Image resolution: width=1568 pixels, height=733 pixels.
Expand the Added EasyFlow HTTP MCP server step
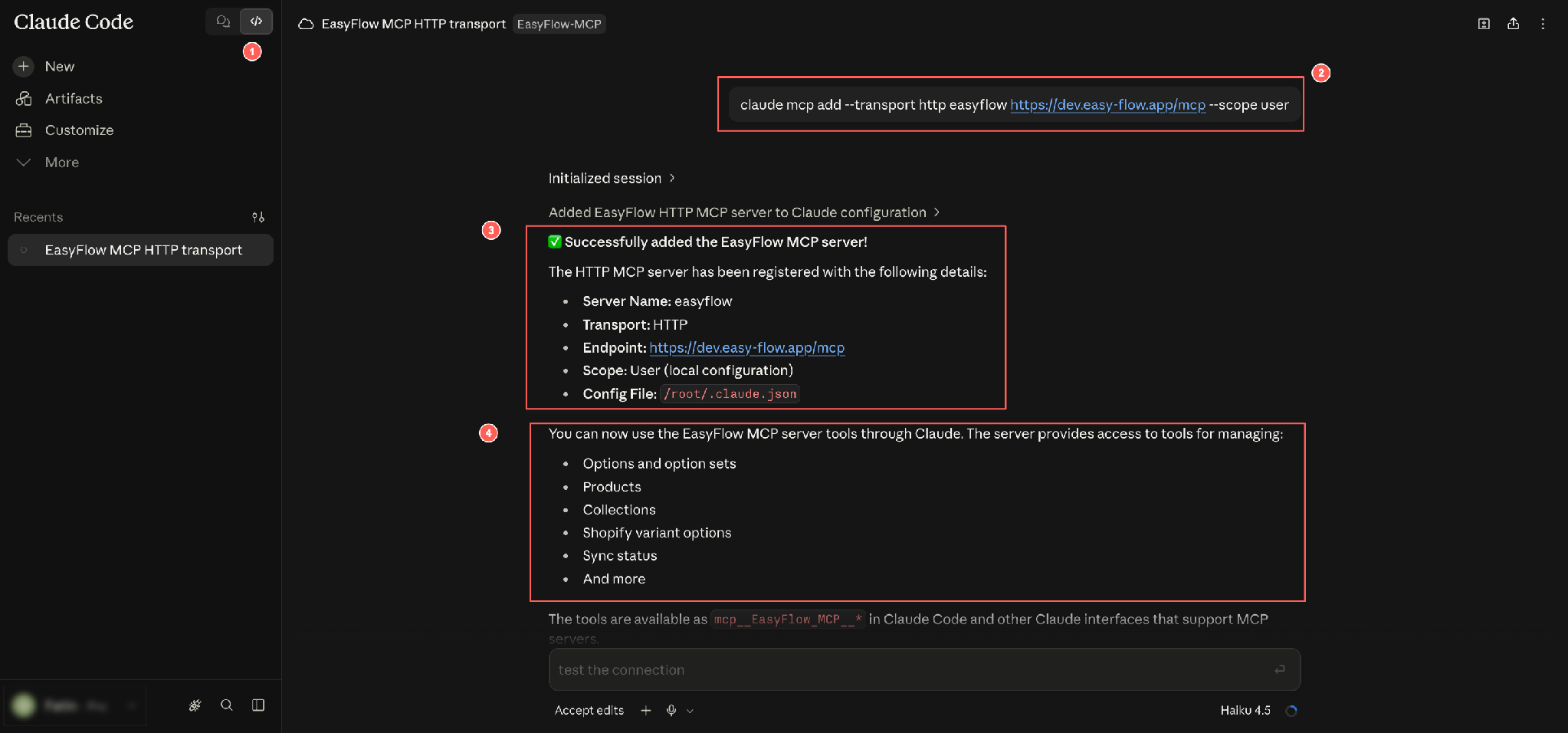pyautogui.click(x=744, y=212)
